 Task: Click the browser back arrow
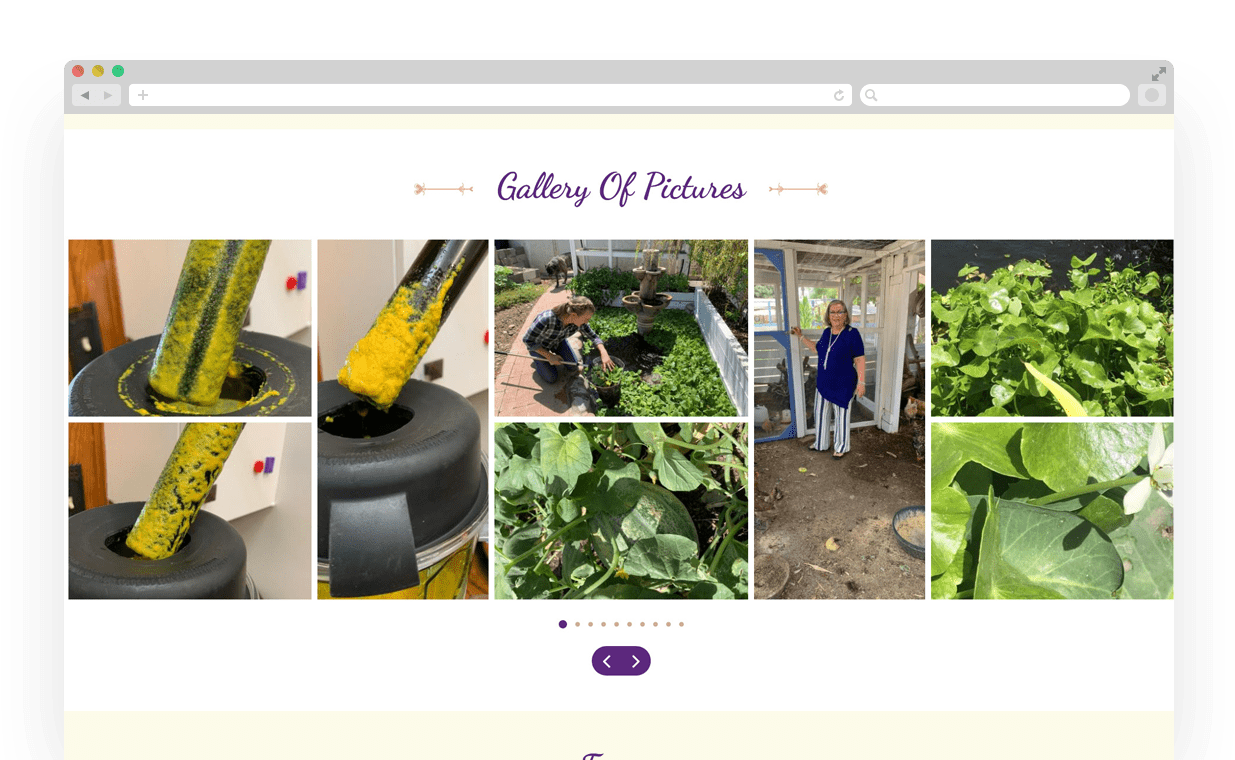85,95
